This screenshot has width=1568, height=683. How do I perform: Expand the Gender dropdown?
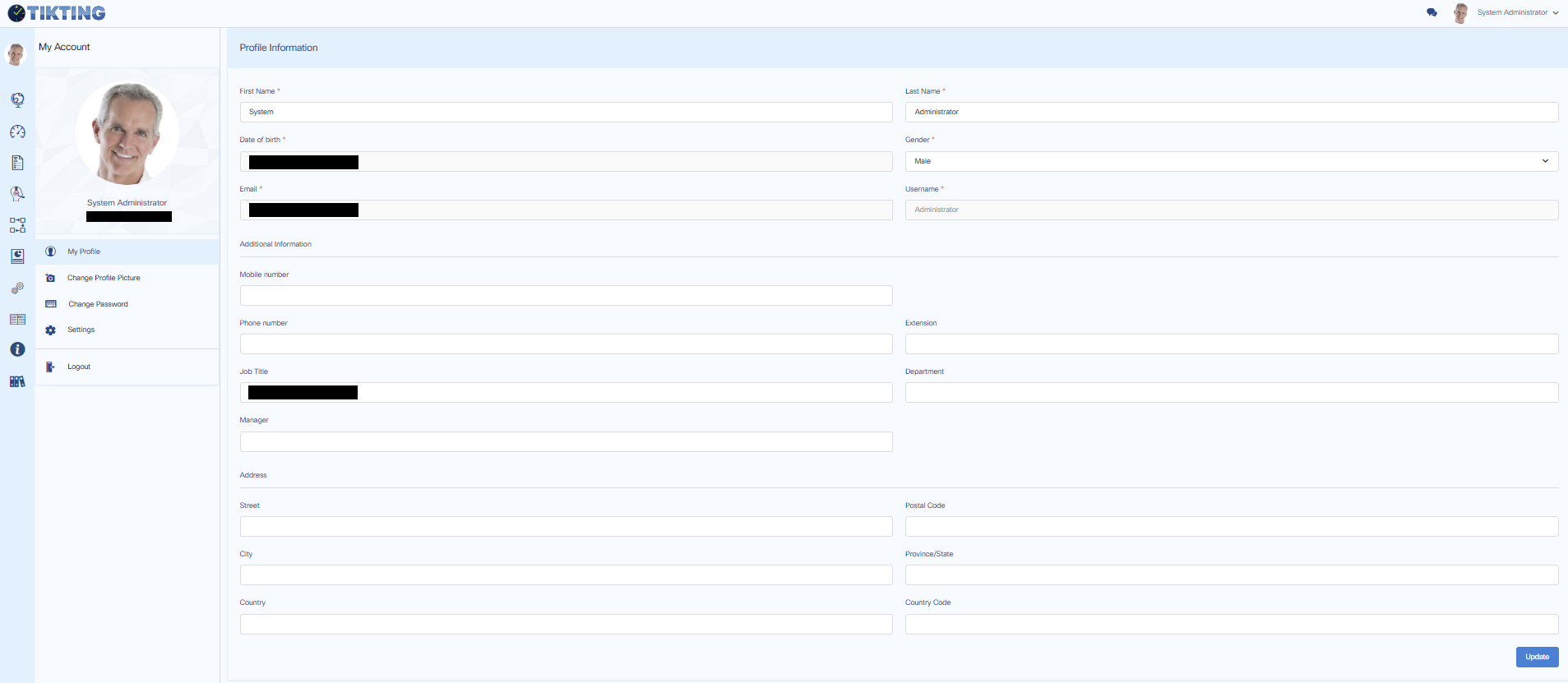tap(1231, 161)
